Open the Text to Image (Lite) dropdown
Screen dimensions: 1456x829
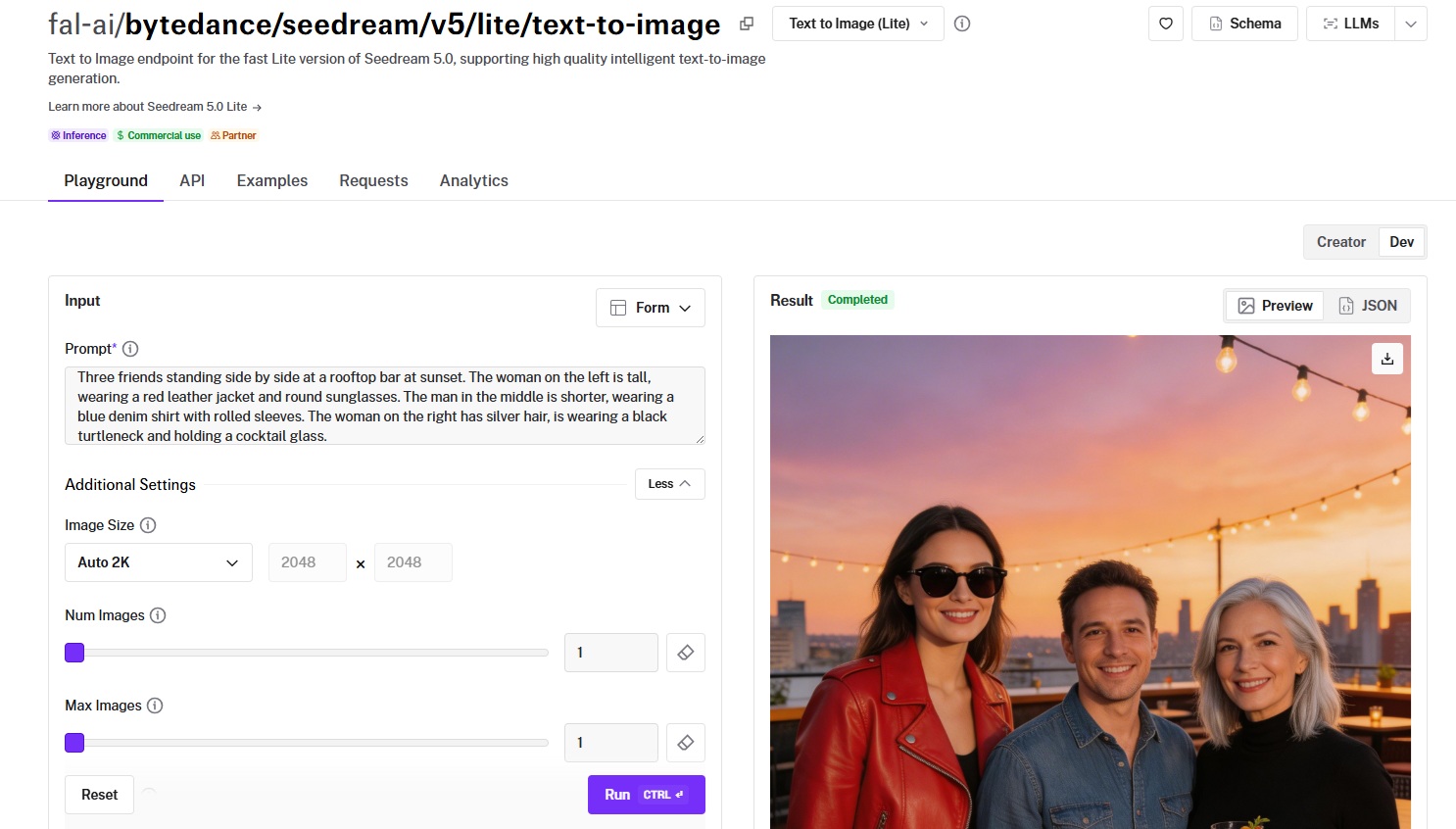[x=857, y=24]
